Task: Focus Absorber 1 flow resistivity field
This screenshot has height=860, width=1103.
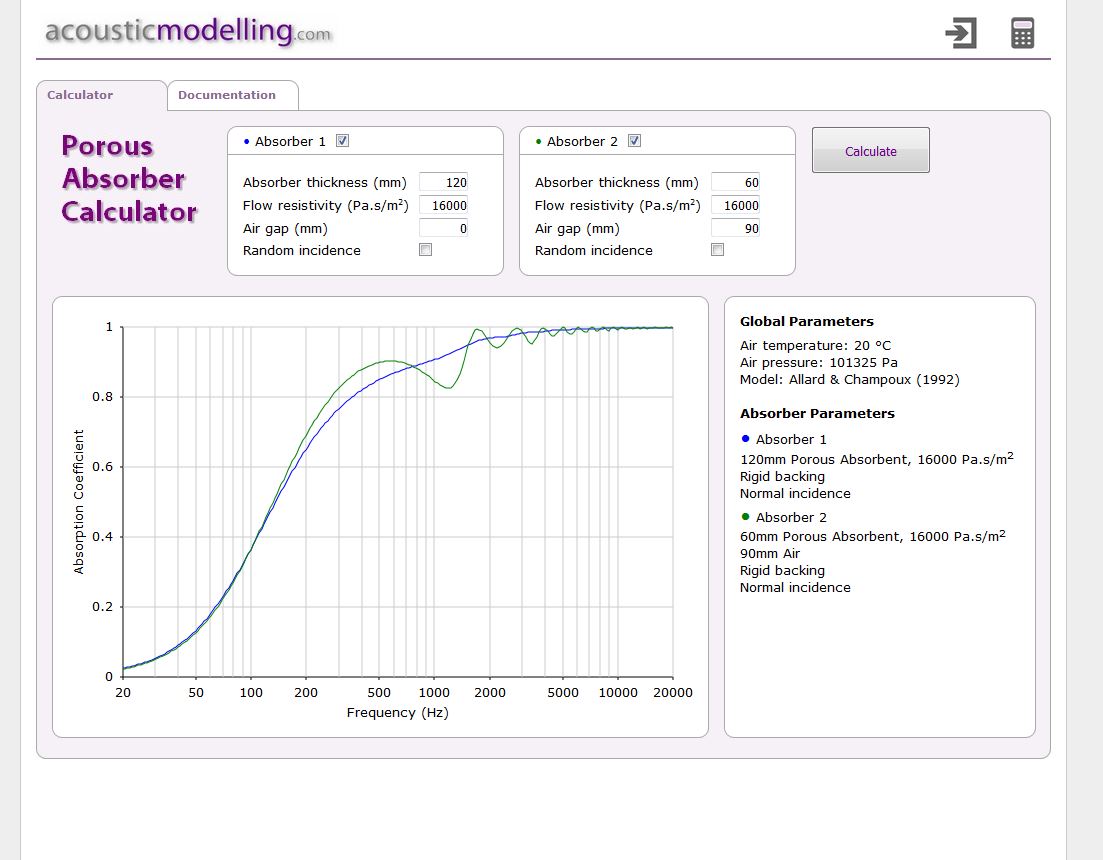Action: (x=444, y=205)
